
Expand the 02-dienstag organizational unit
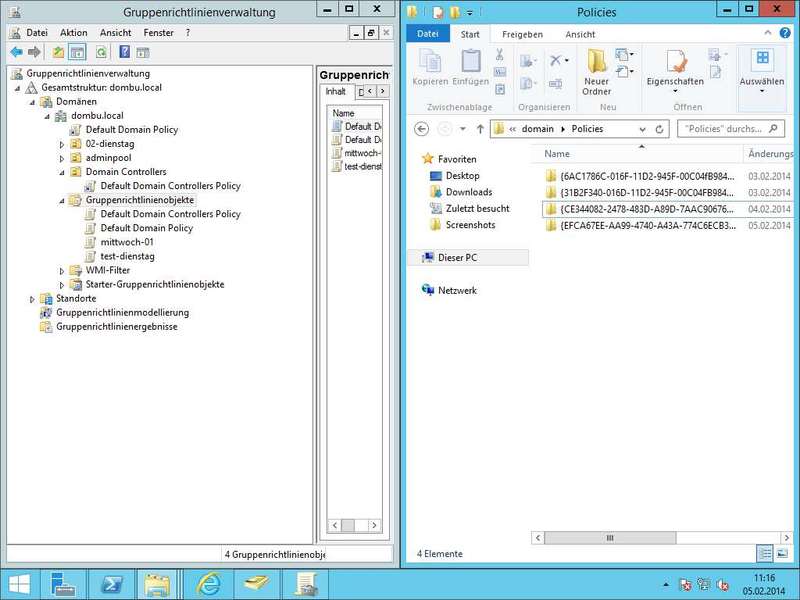pyautogui.click(x=62, y=144)
